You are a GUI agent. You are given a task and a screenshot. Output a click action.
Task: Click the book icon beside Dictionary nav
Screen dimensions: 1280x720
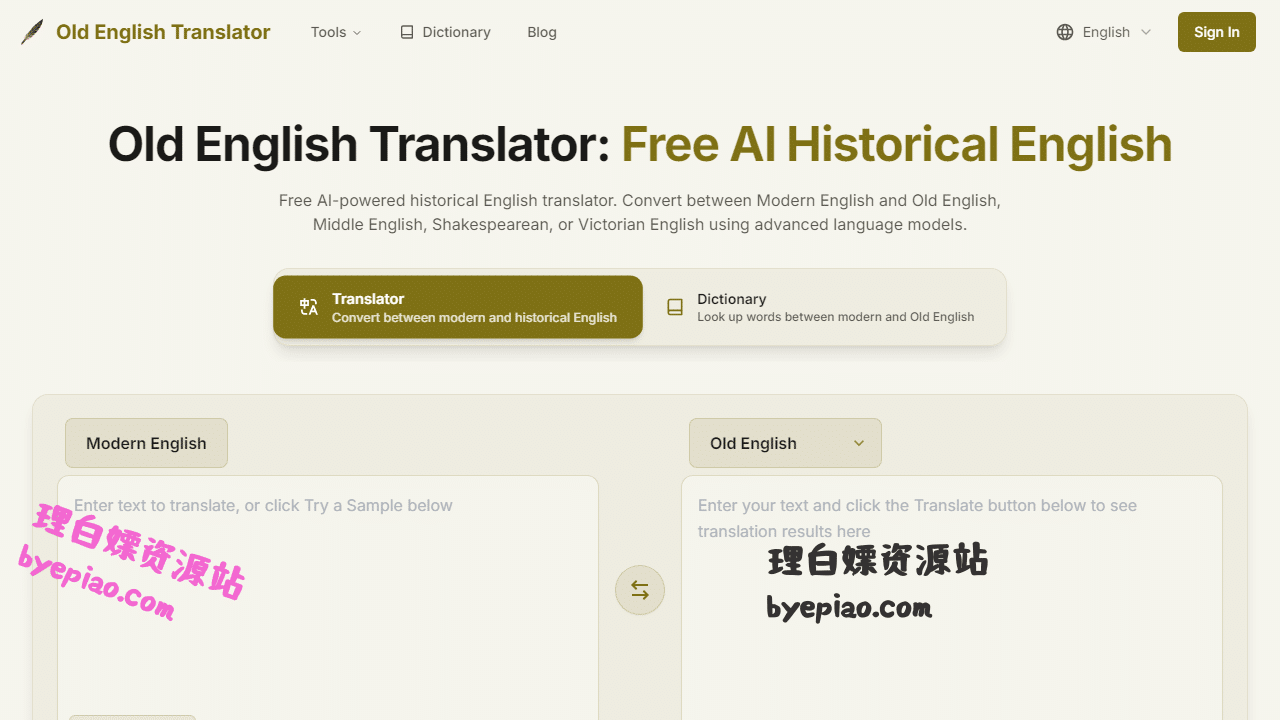[x=407, y=32]
